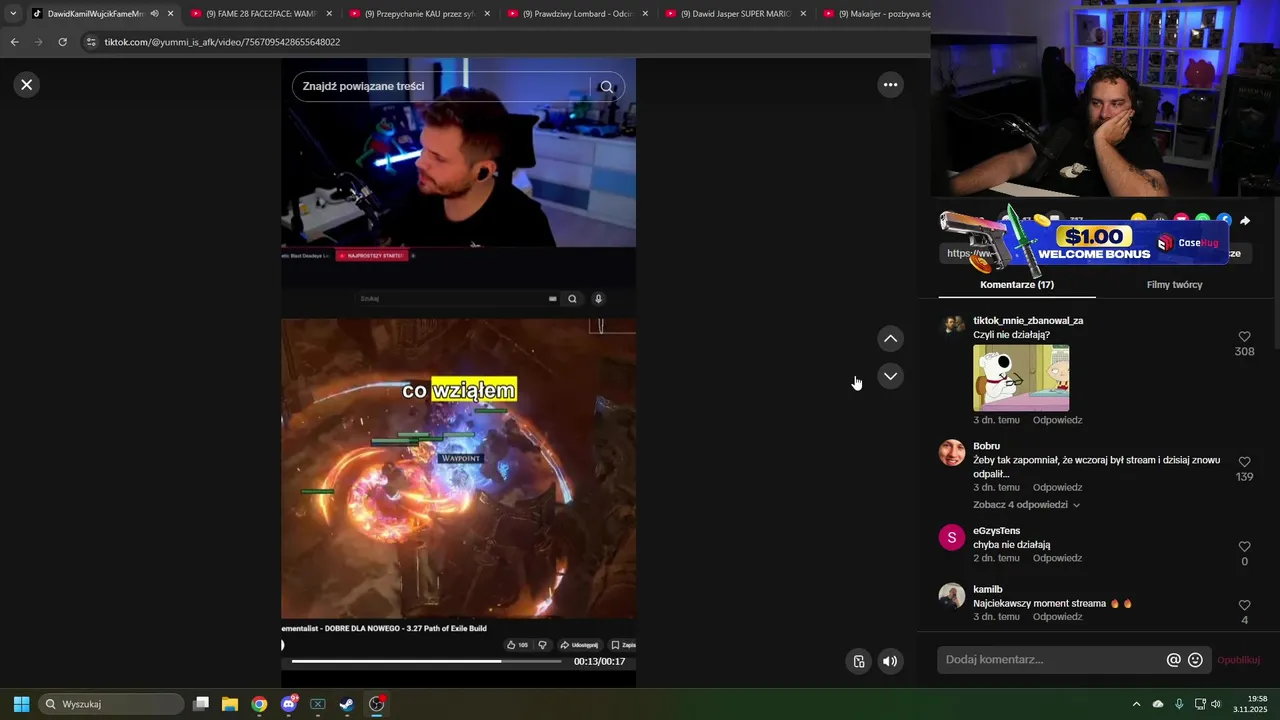The width and height of the screenshot is (1280, 720).
Task: Click the Opublikuj post button
Action: (x=1238, y=660)
